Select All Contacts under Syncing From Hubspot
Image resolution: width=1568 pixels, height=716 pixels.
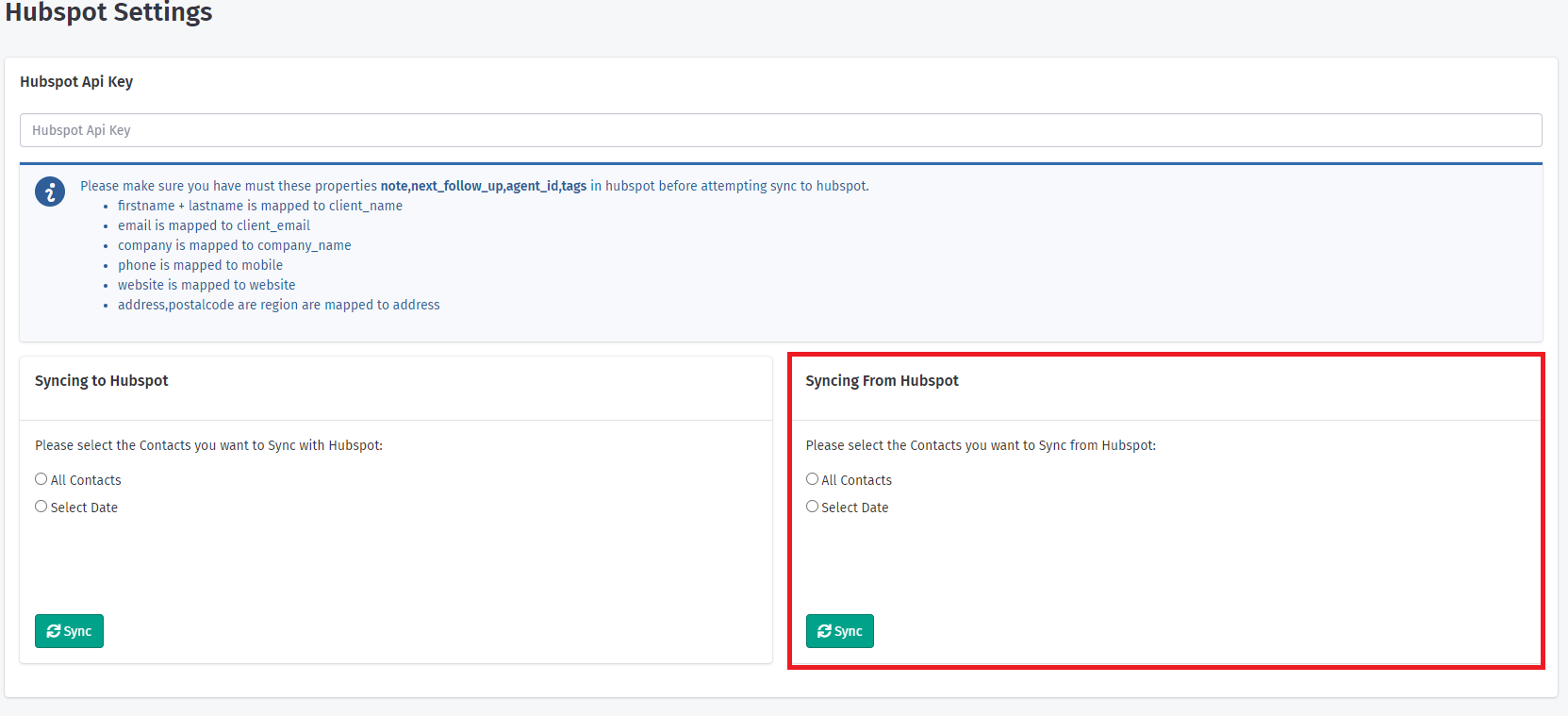coord(812,479)
